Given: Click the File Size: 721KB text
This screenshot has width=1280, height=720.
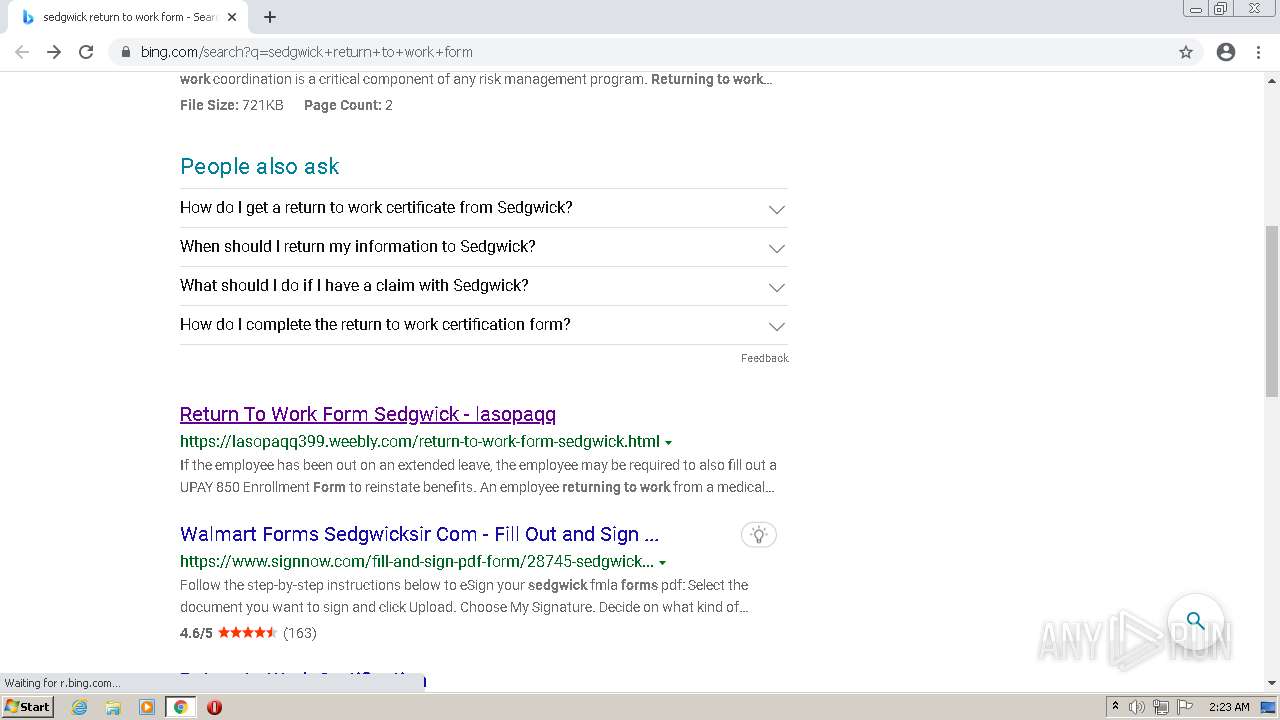Looking at the screenshot, I should [232, 105].
